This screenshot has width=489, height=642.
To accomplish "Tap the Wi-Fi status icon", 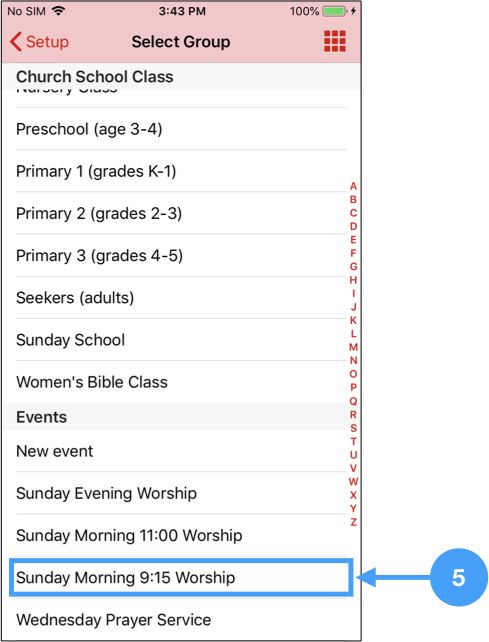I will pos(59,11).
